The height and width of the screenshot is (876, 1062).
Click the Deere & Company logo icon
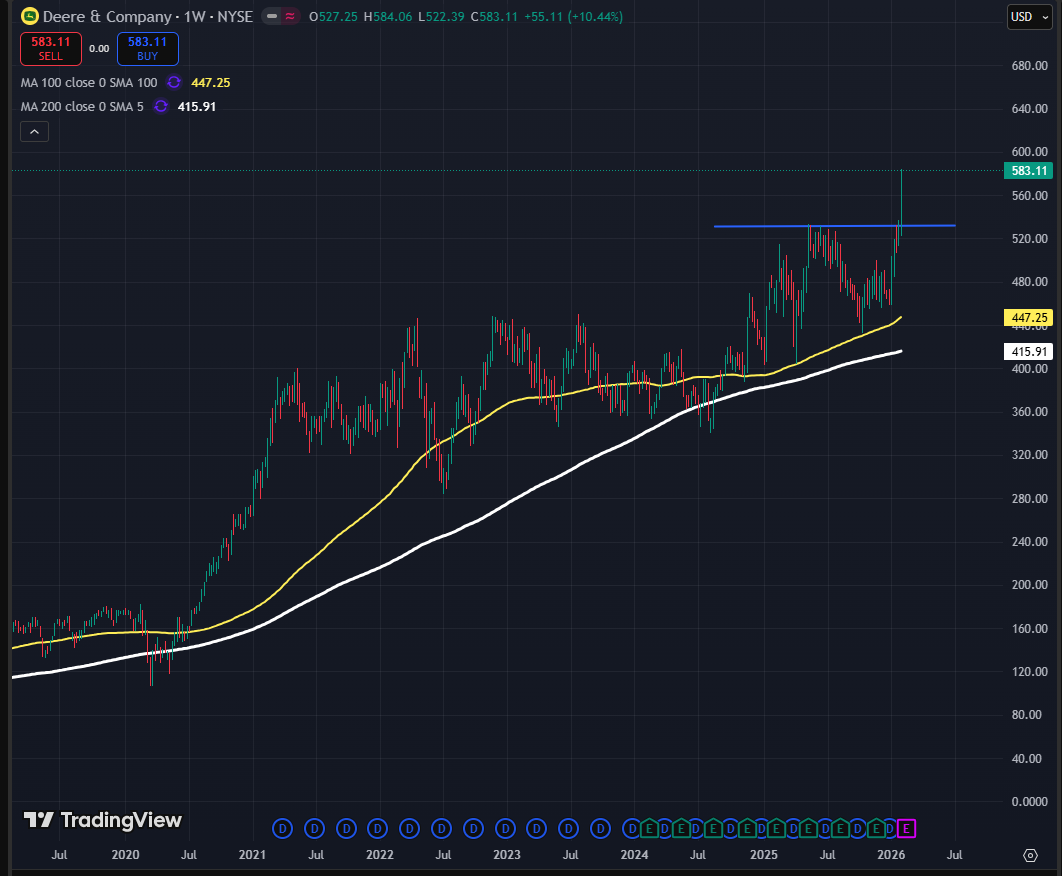(30, 16)
